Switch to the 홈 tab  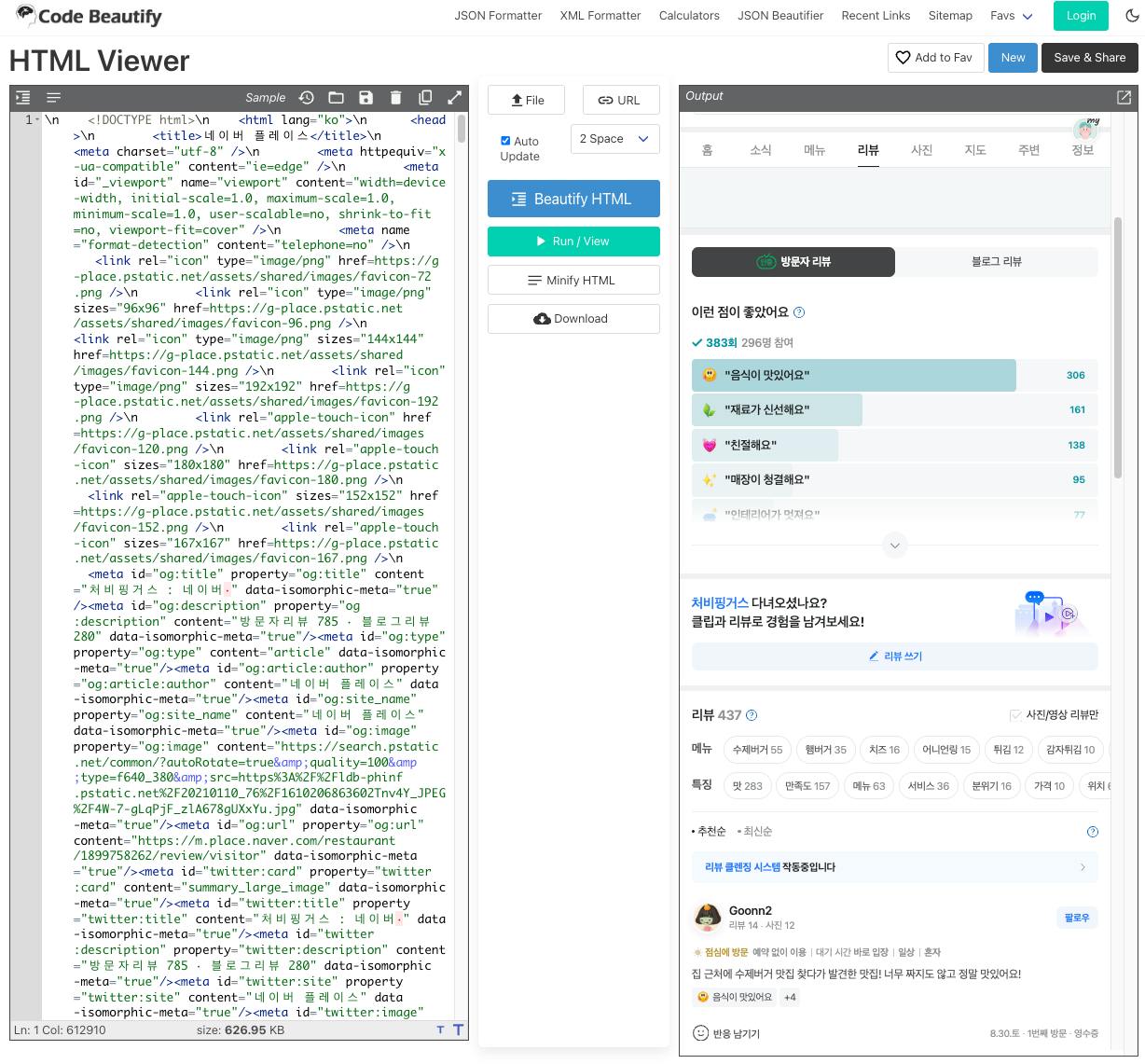tap(707, 150)
